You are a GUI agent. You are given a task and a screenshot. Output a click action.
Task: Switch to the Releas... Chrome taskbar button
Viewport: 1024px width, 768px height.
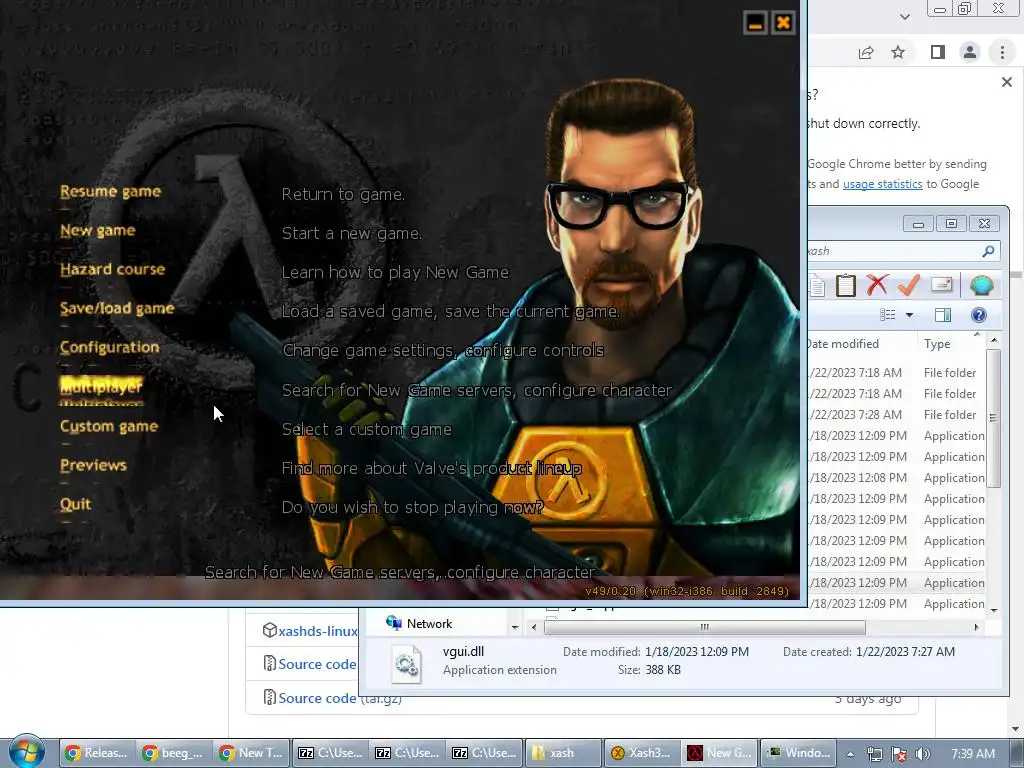click(x=96, y=753)
